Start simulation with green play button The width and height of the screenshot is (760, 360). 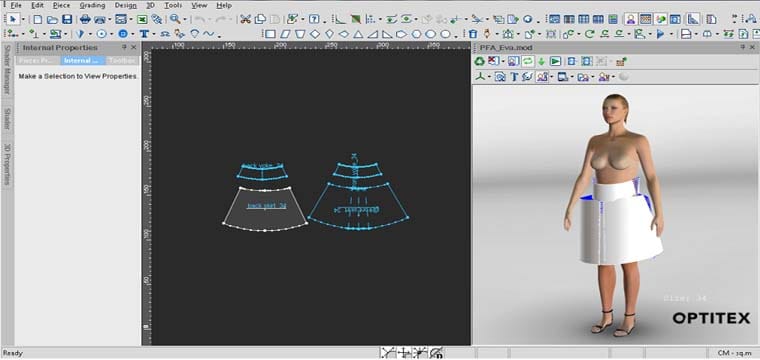555,62
